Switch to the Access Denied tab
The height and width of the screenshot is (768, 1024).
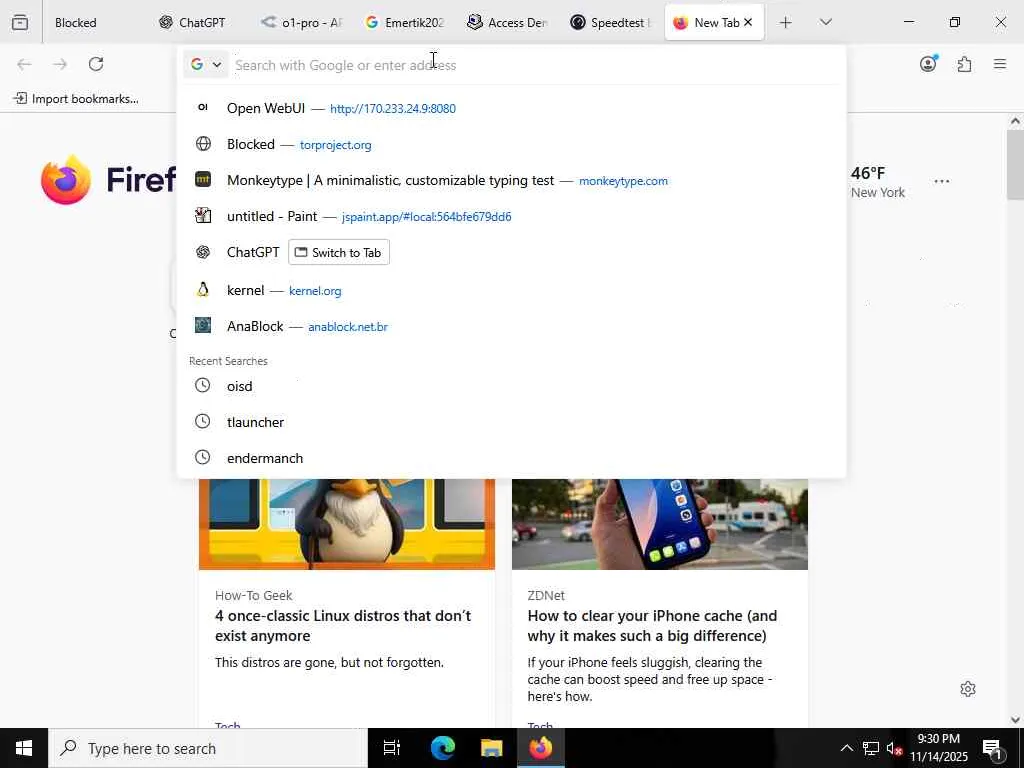[508, 22]
